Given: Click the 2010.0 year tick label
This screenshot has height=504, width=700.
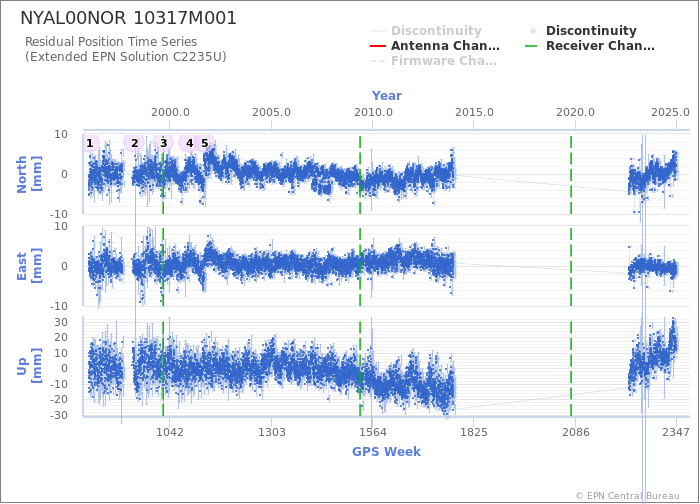Looking at the screenshot, I should click(x=373, y=112).
